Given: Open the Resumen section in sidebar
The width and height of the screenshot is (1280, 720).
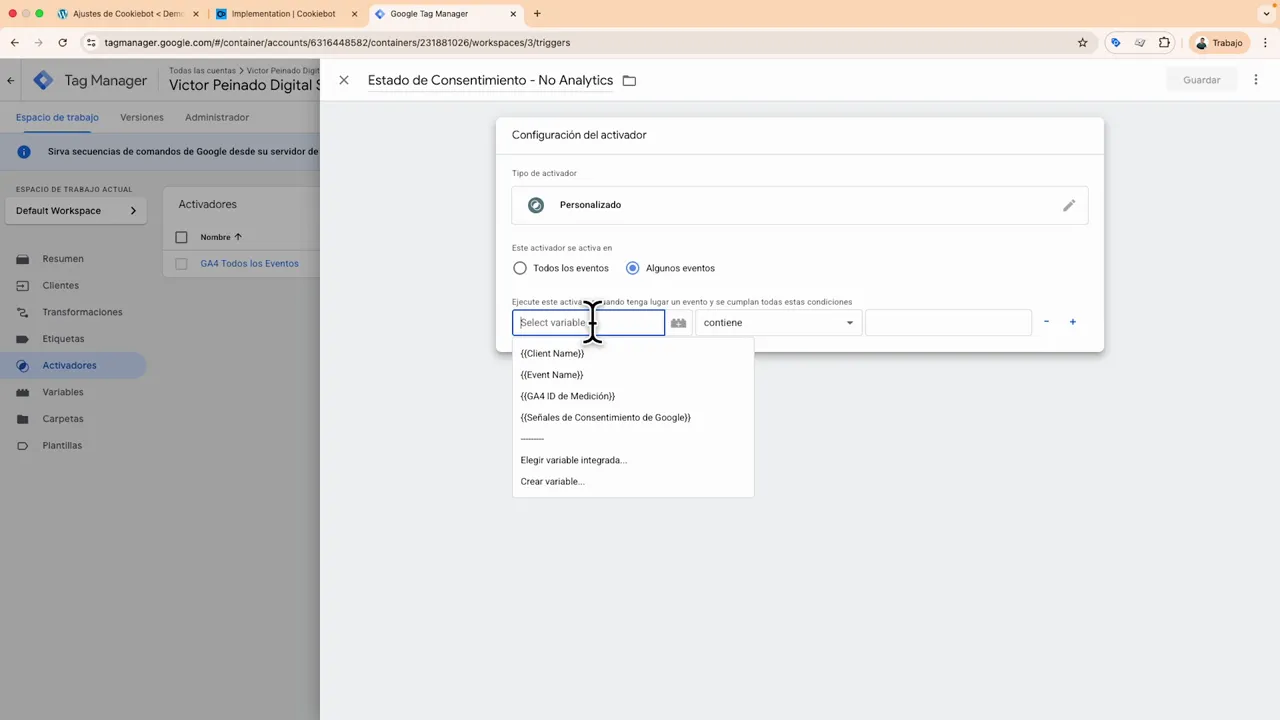Looking at the screenshot, I should coord(62,258).
